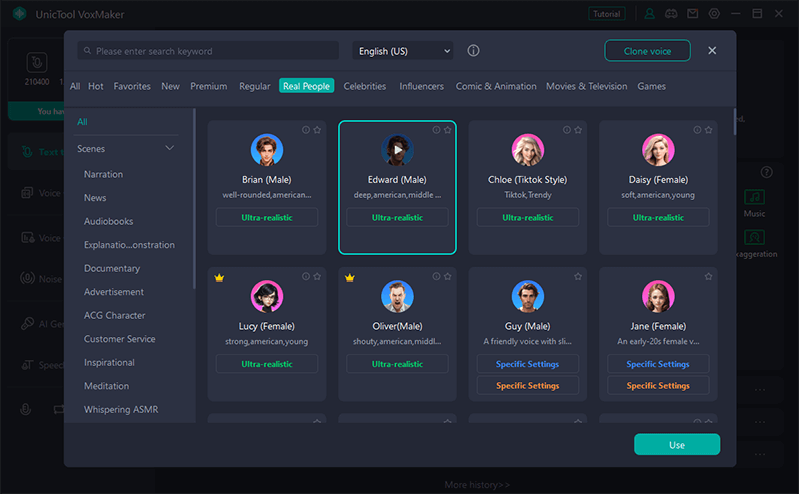Open info icon on Chloe card

567,130
